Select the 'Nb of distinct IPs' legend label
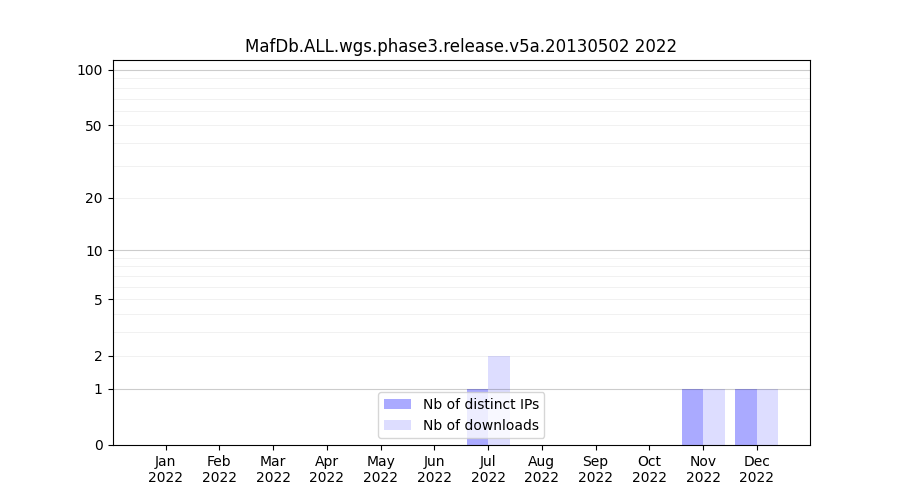Screen dimensions: 900x500 coord(480,404)
